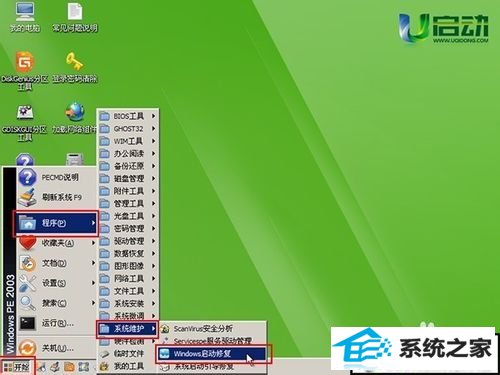This screenshot has width=500, height=375.
Task: Click the PECMD说明 question mark icon in Start menu
Action: click(27, 177)
